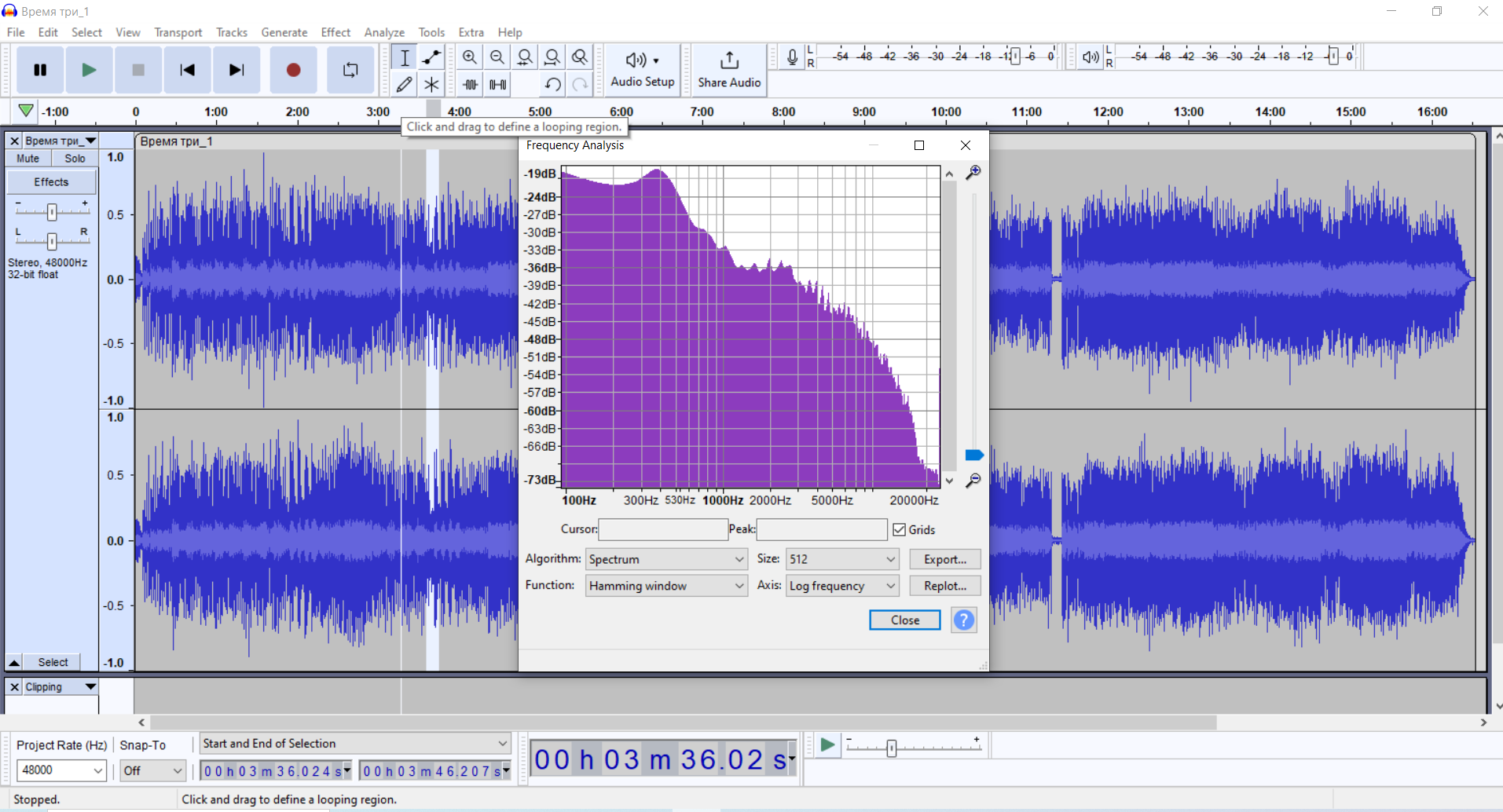Open the Algorithm dropdown set to Spectrum
The height and width of the screenshot is (812, 1503).
(665, 559)
